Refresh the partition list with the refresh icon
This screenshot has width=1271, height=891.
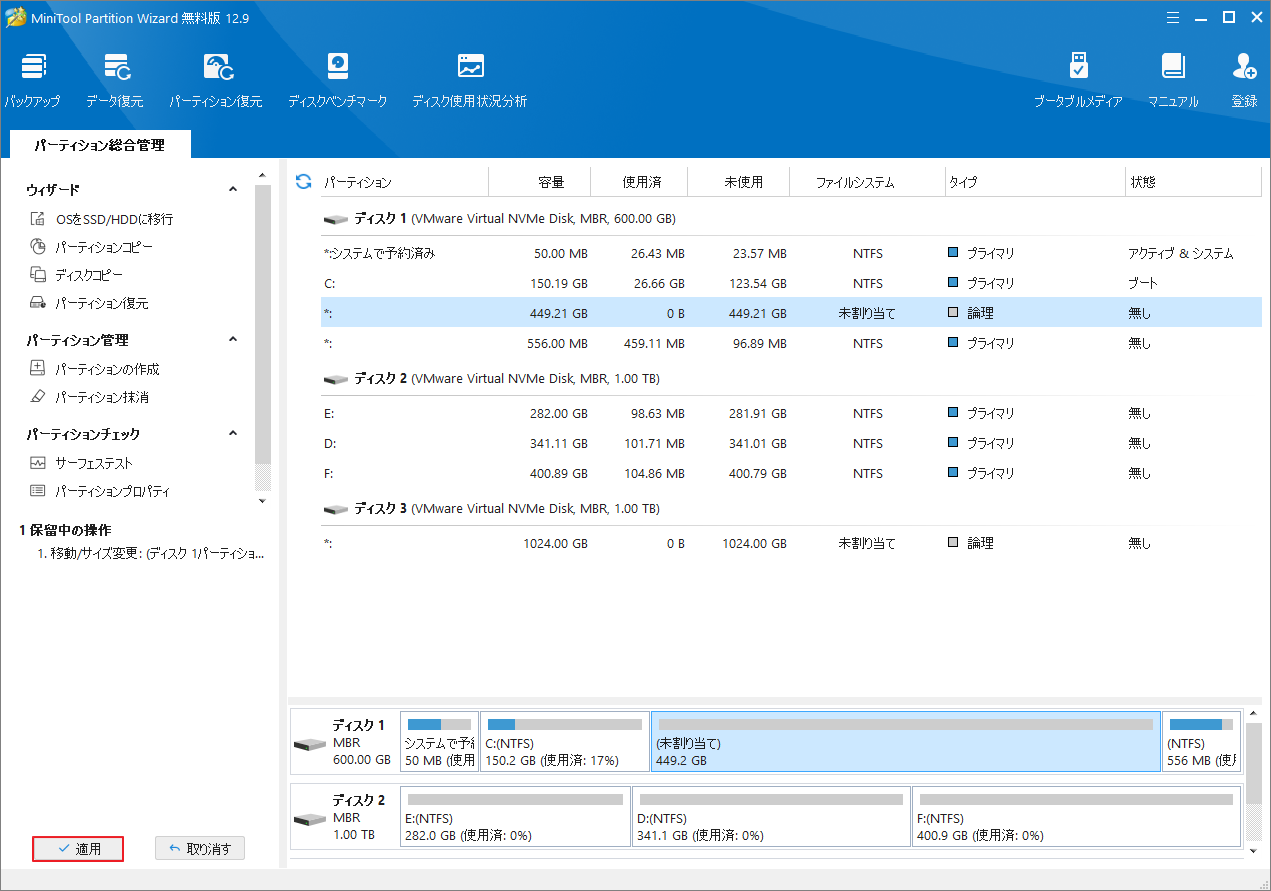304,182
